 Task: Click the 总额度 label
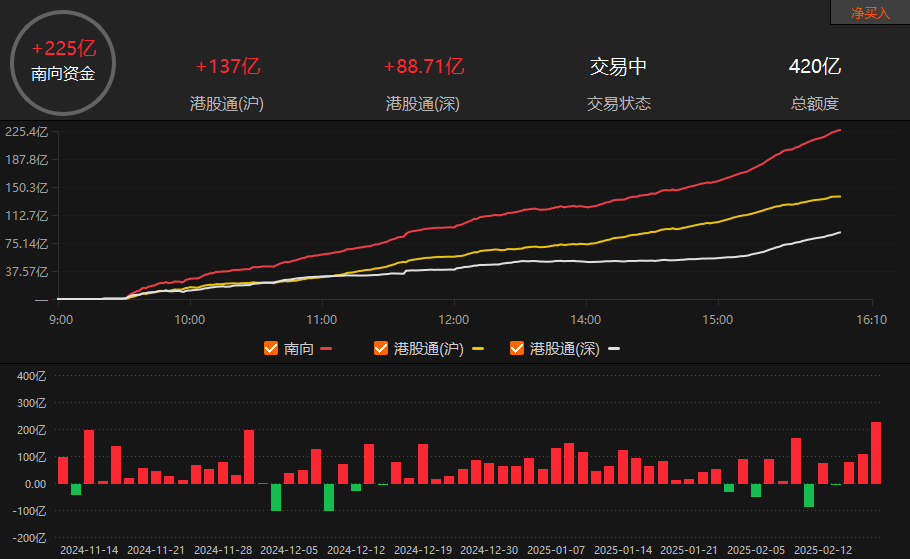pyautogui.click(x=815, y=104)
